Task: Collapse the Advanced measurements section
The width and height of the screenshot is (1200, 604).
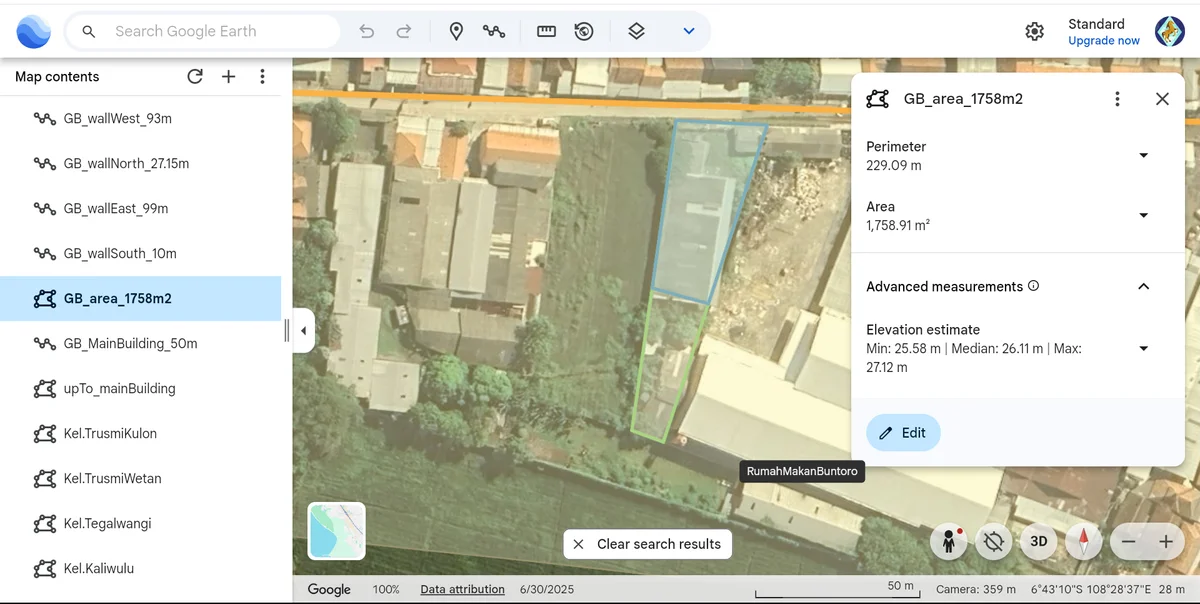Action: point(1144,287)
